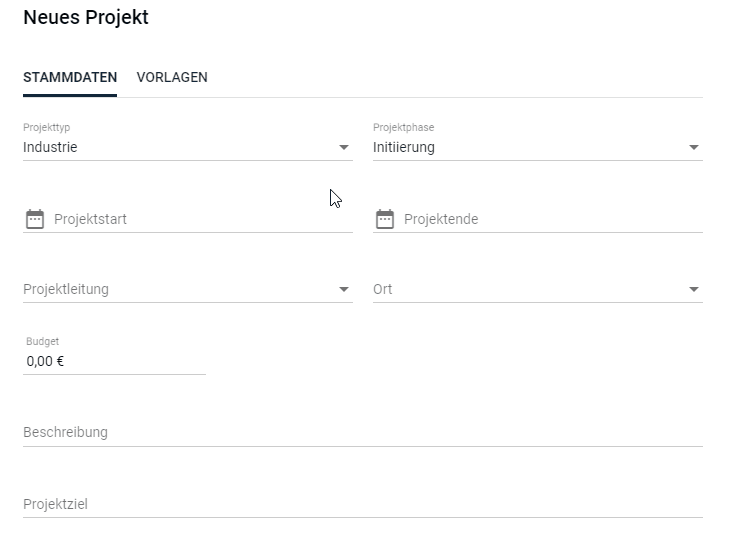Expand the Projektphase dropdown arrow

pyautogui.click(x=694, y=147)
